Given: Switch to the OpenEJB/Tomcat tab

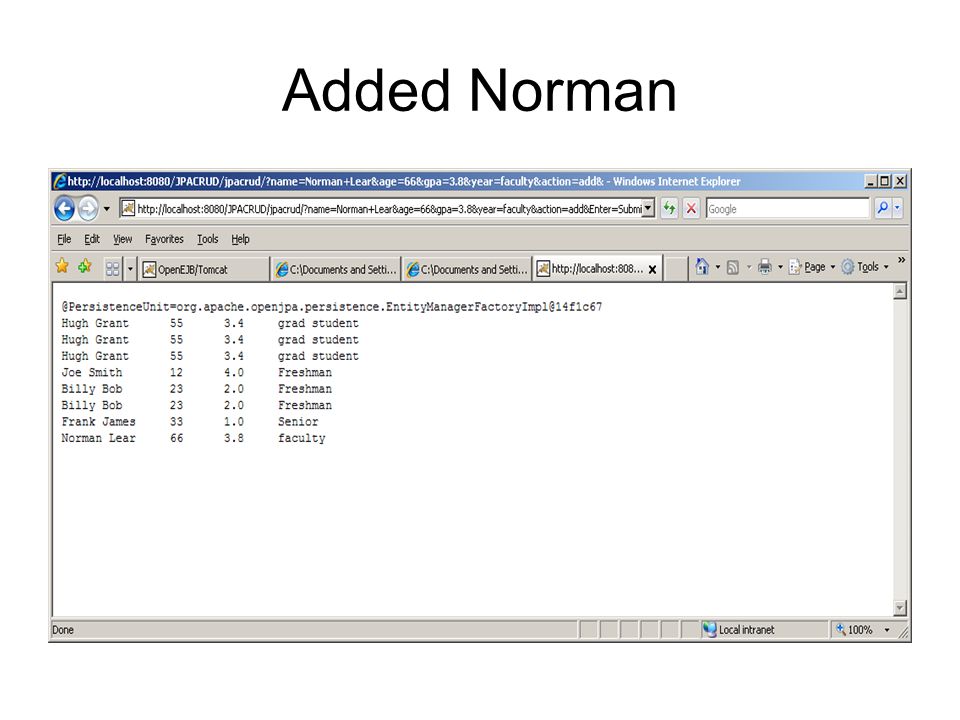Looking at the screenshot, I should pos(204,269).
